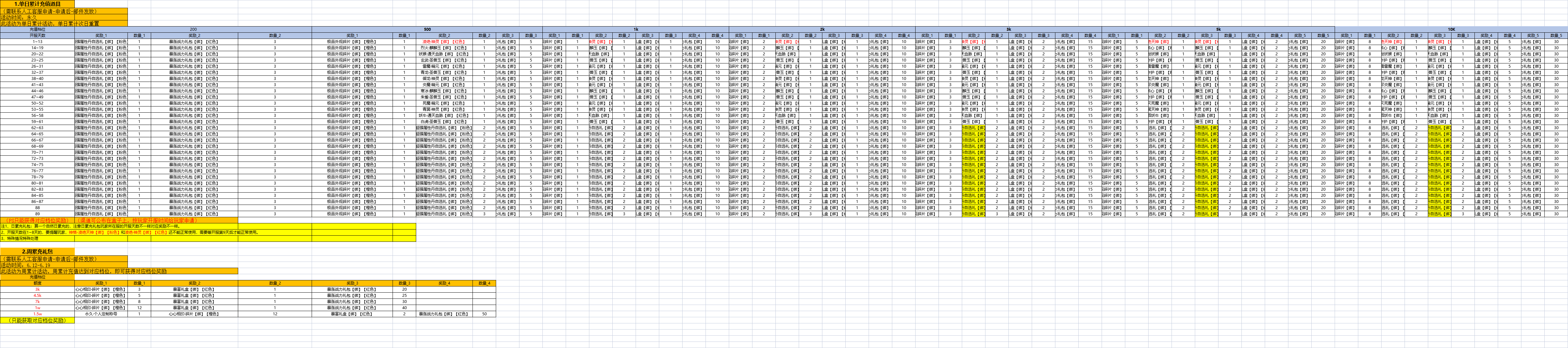Click the red PS只能获得对应档位奖励 note cell

coord(37,220)
